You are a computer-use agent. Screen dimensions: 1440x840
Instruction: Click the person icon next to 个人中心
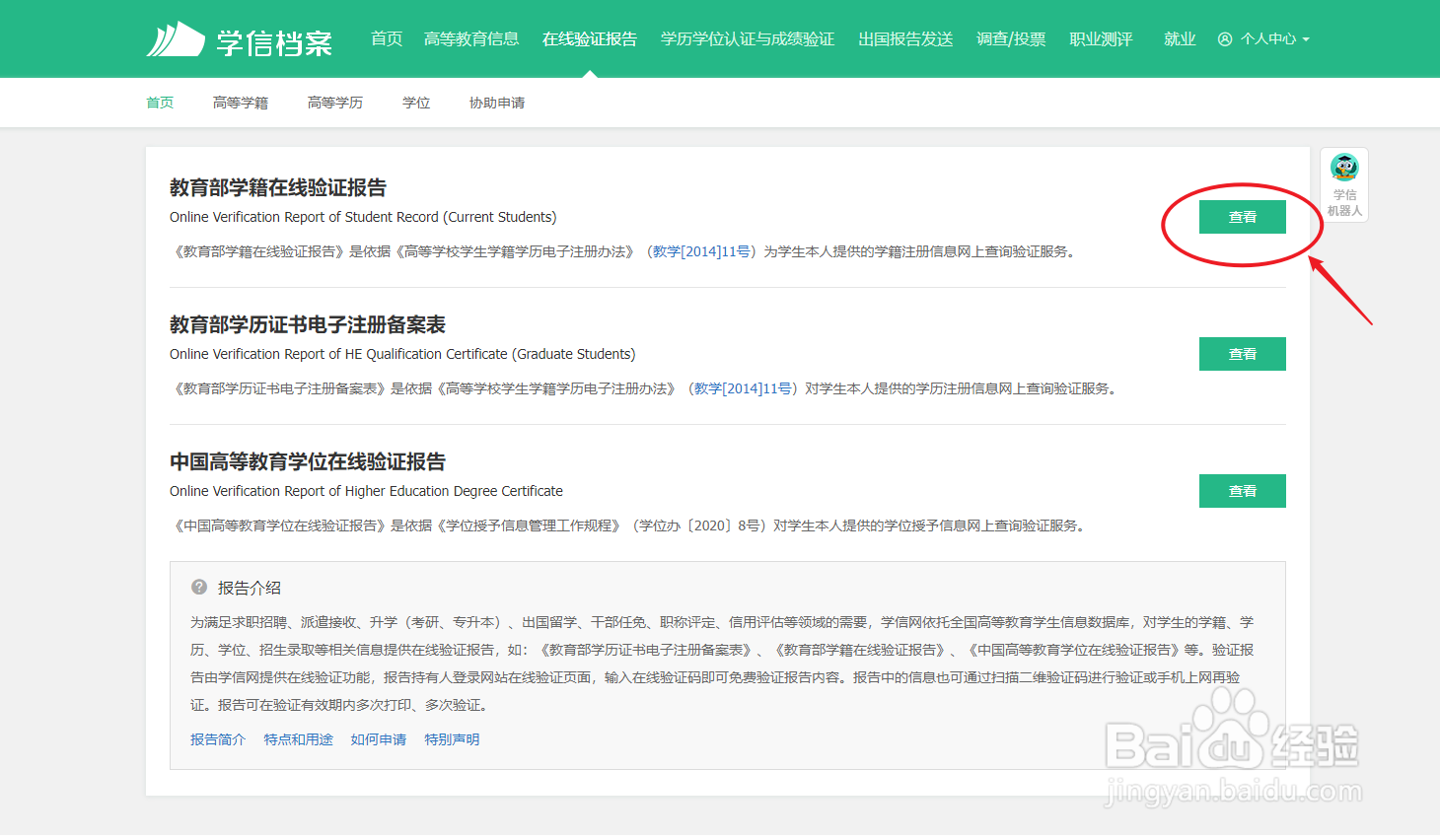pyautogui.click(x=1224, y=38)
